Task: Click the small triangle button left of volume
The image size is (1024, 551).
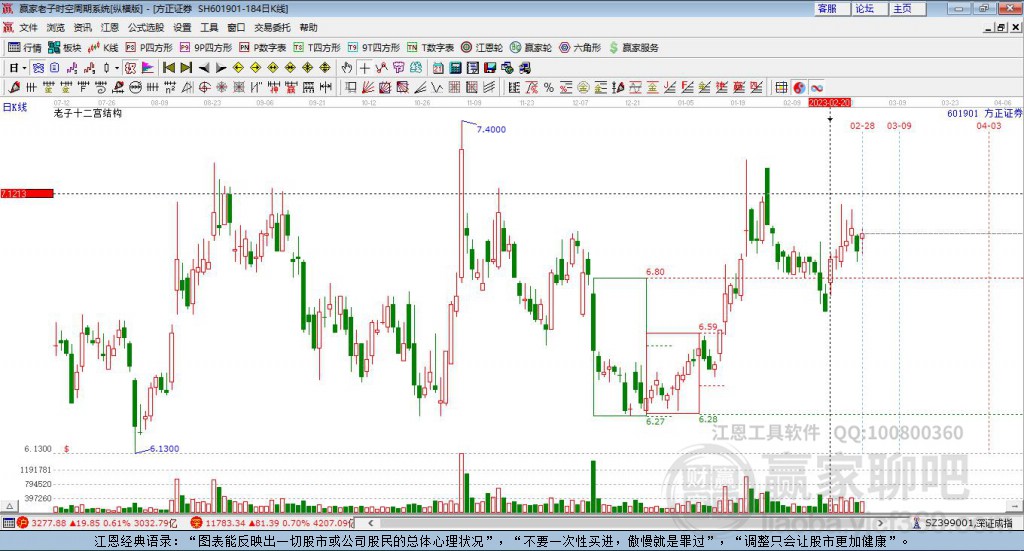Action: point(9,506)
